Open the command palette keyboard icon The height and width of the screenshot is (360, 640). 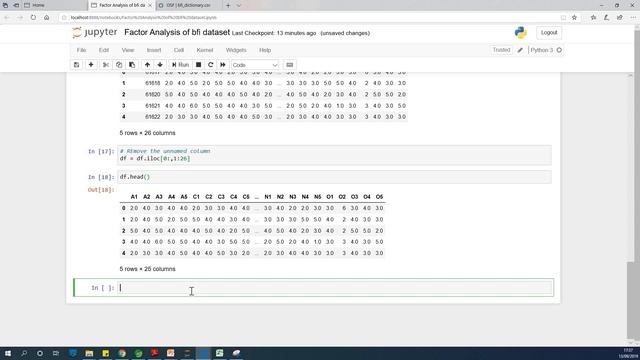click(x=290, y=65)
